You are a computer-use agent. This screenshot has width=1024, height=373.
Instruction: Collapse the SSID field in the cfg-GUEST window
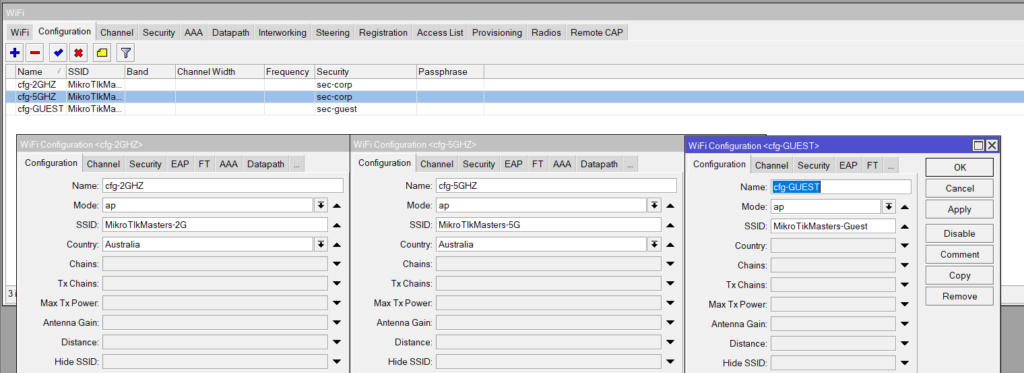(904, 226)
